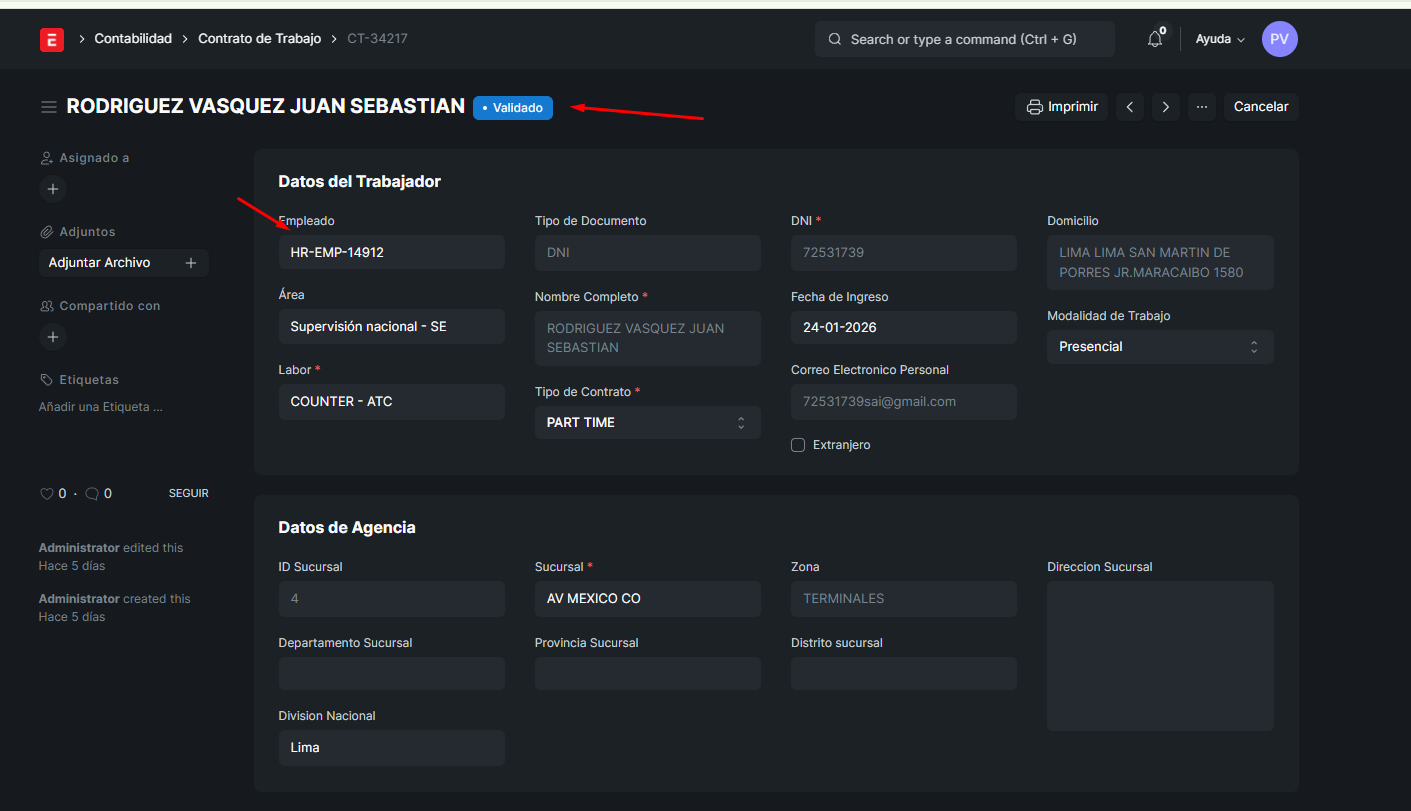Expand the Tipo de Contrato dropdown
Viewport: 1411px width, 811px height.
tap(647, 423)
